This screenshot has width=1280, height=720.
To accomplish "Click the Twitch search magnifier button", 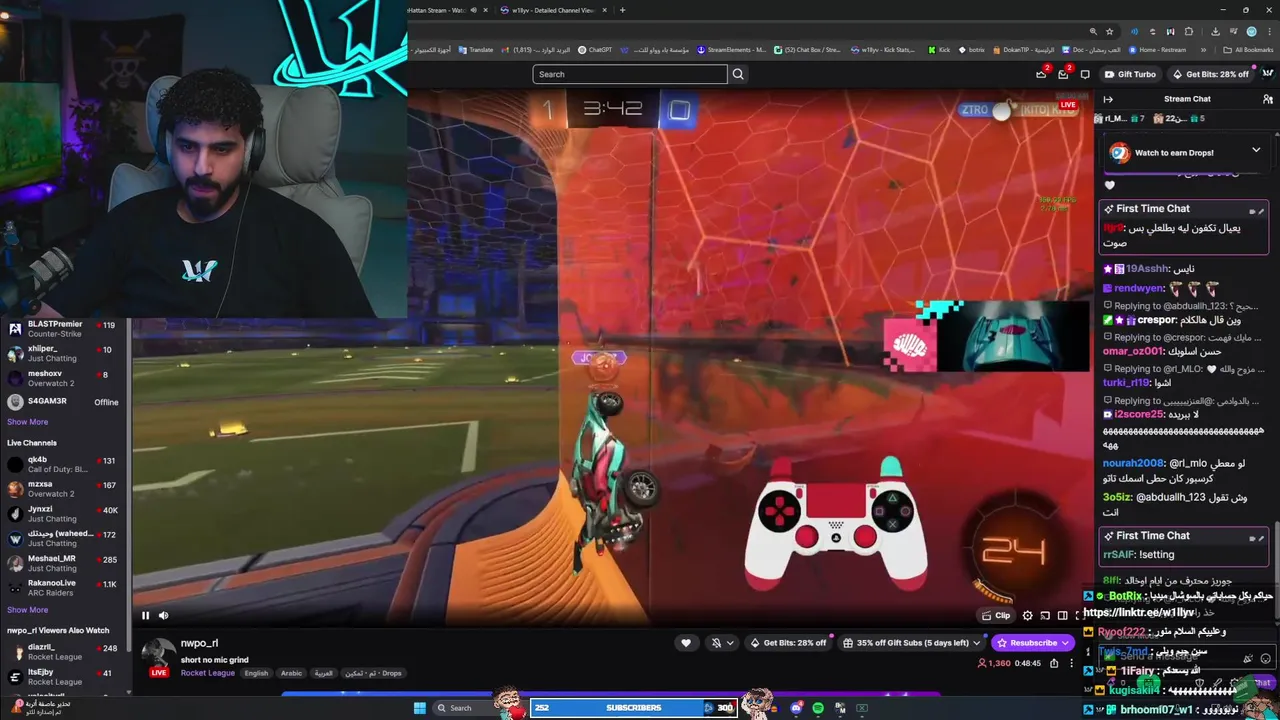I will coord(738,74).
